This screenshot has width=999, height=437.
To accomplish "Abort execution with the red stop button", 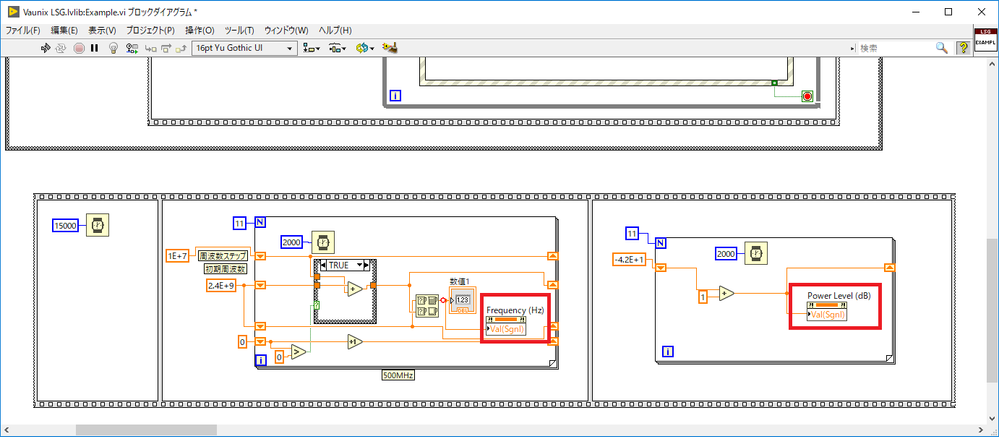I will coord(79,48).
